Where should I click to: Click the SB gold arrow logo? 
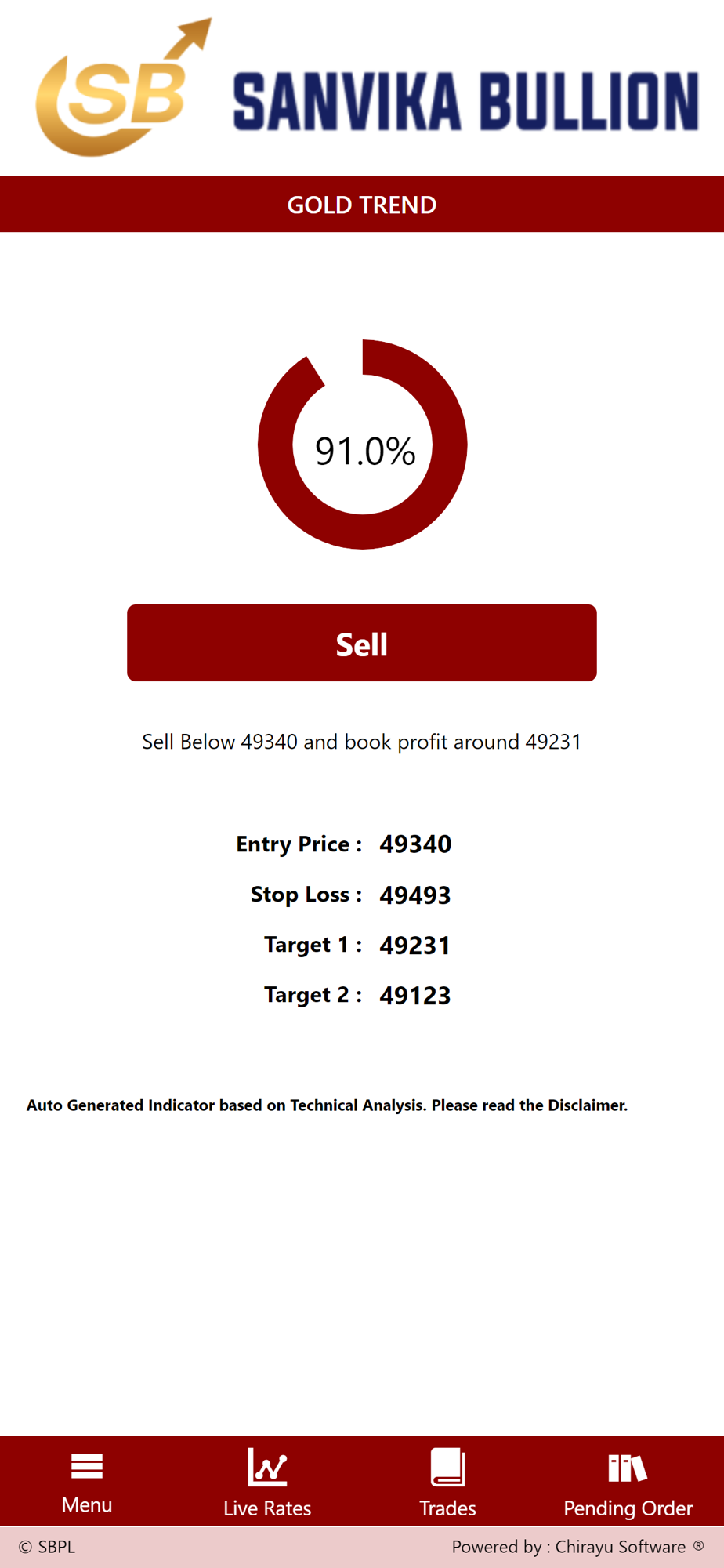click(124, 88)
